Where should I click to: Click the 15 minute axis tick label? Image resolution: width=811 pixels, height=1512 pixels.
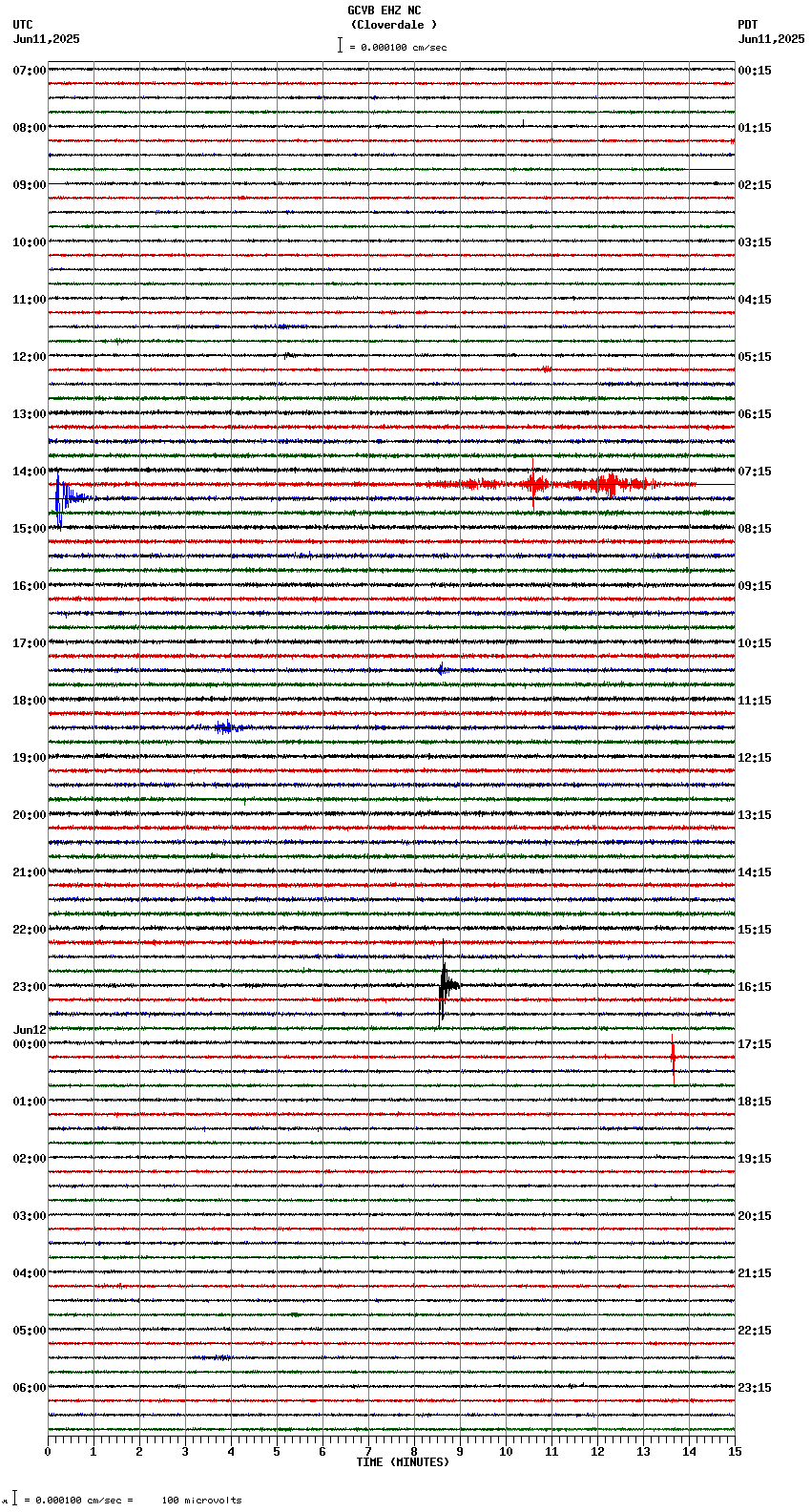tap(735, 1452)
